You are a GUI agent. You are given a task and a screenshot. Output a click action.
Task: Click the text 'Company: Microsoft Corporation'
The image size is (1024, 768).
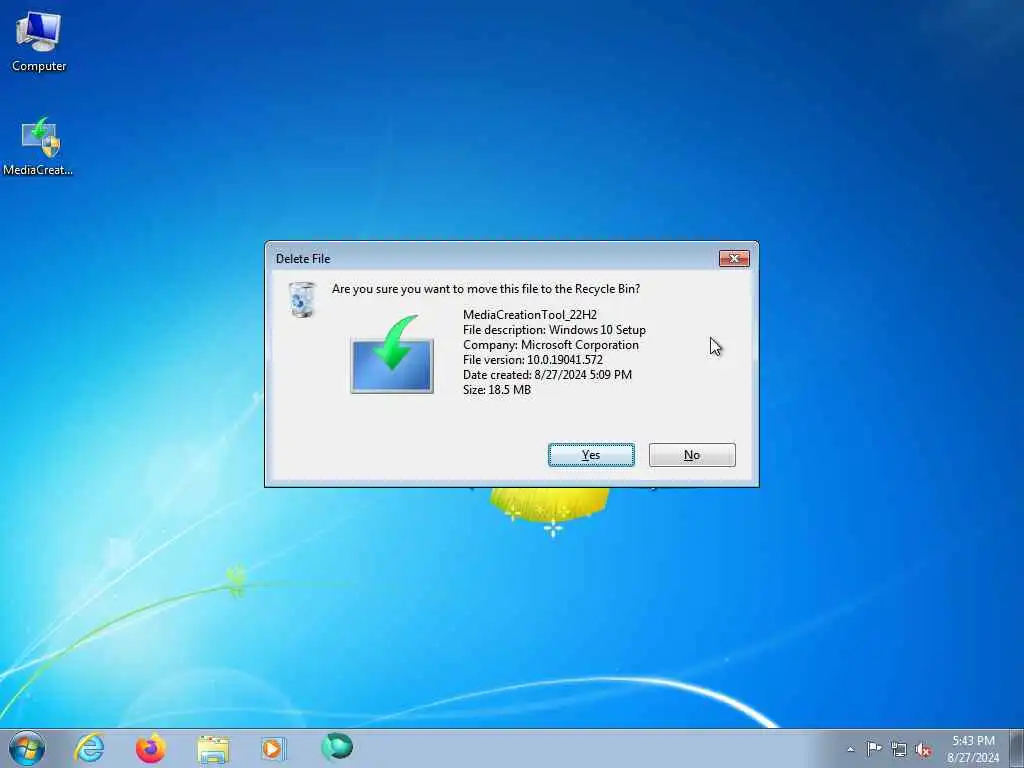click(x=551, y=345)
